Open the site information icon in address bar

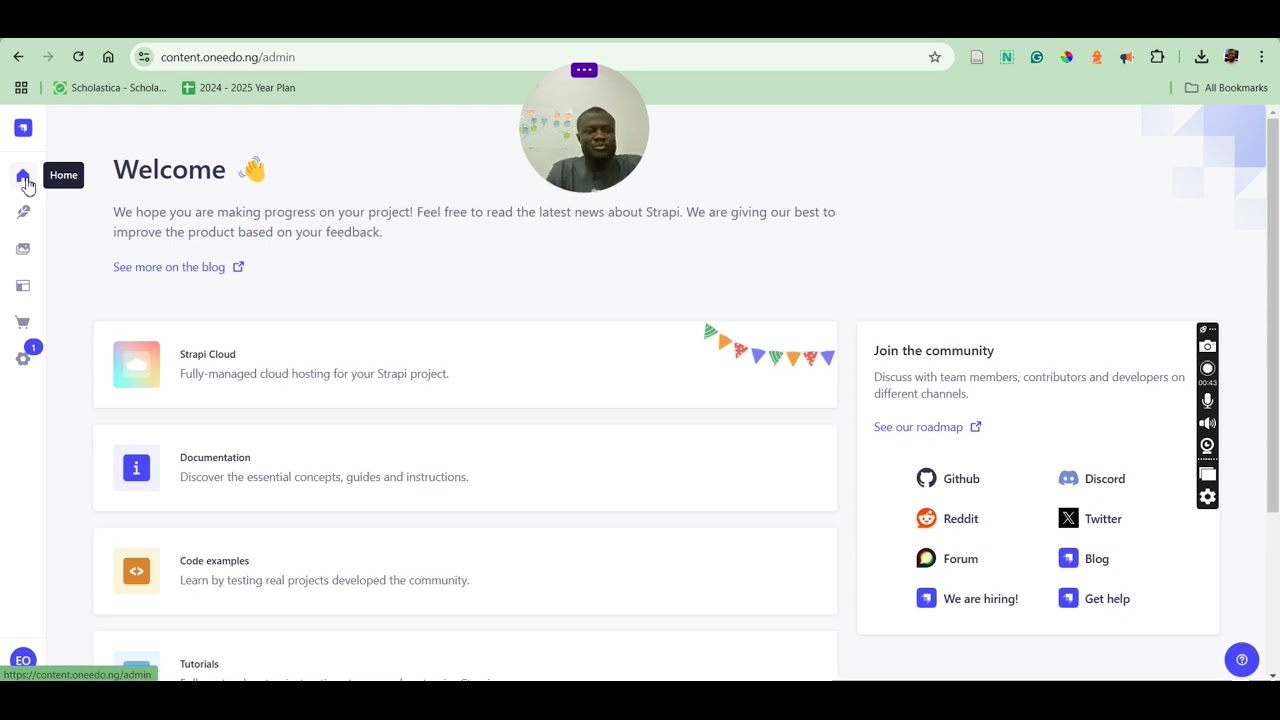(144, 57)
